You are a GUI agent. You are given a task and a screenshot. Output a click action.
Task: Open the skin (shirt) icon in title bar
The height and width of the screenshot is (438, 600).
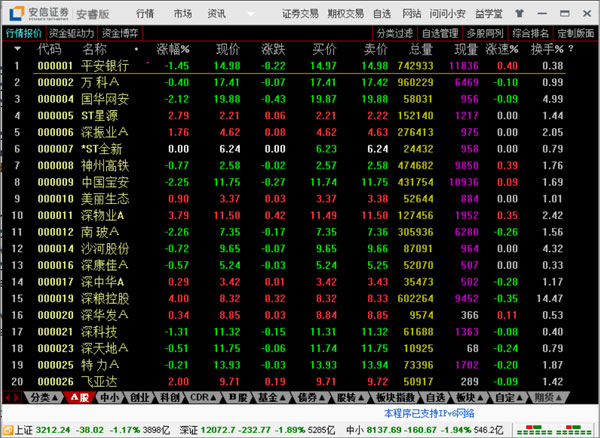(x=519, y=14)
